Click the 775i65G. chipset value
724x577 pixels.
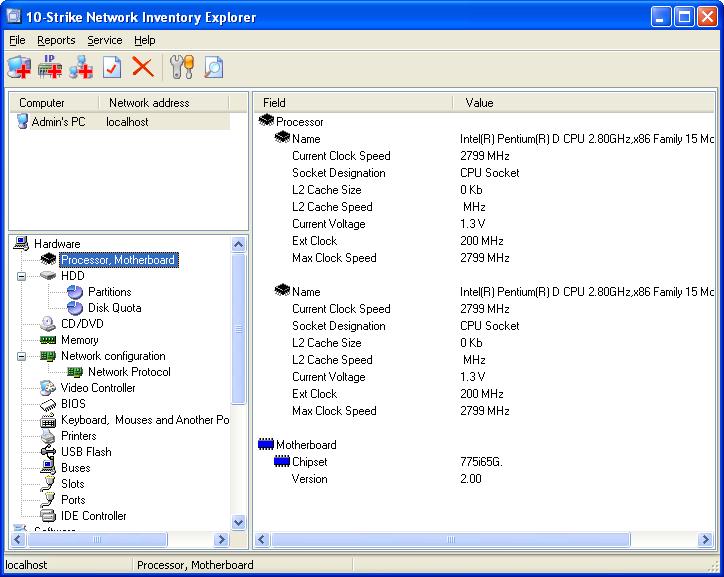click(x=481, y=462)
